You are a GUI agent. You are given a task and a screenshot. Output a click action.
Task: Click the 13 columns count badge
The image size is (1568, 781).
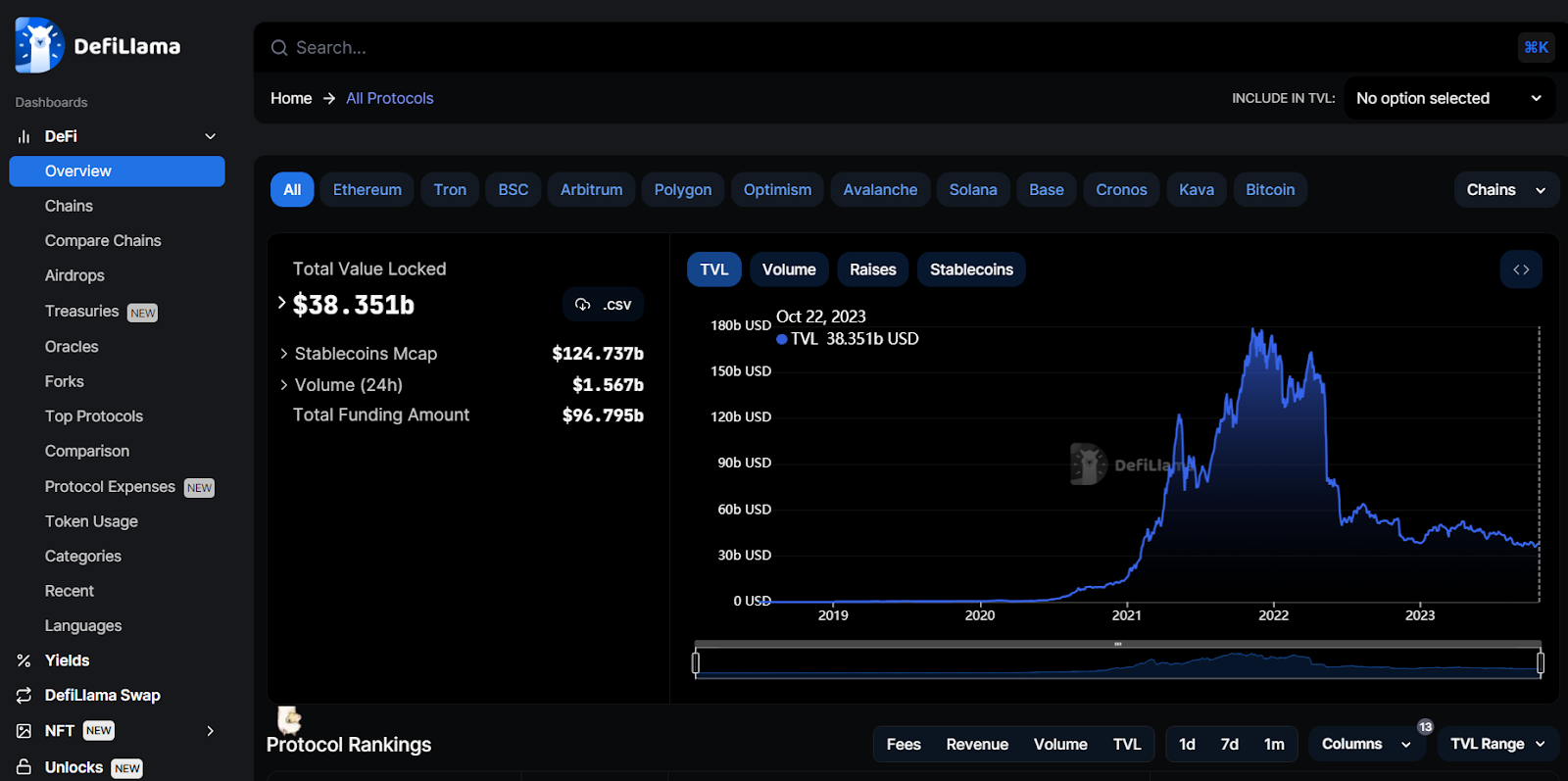click(1425, 727)
